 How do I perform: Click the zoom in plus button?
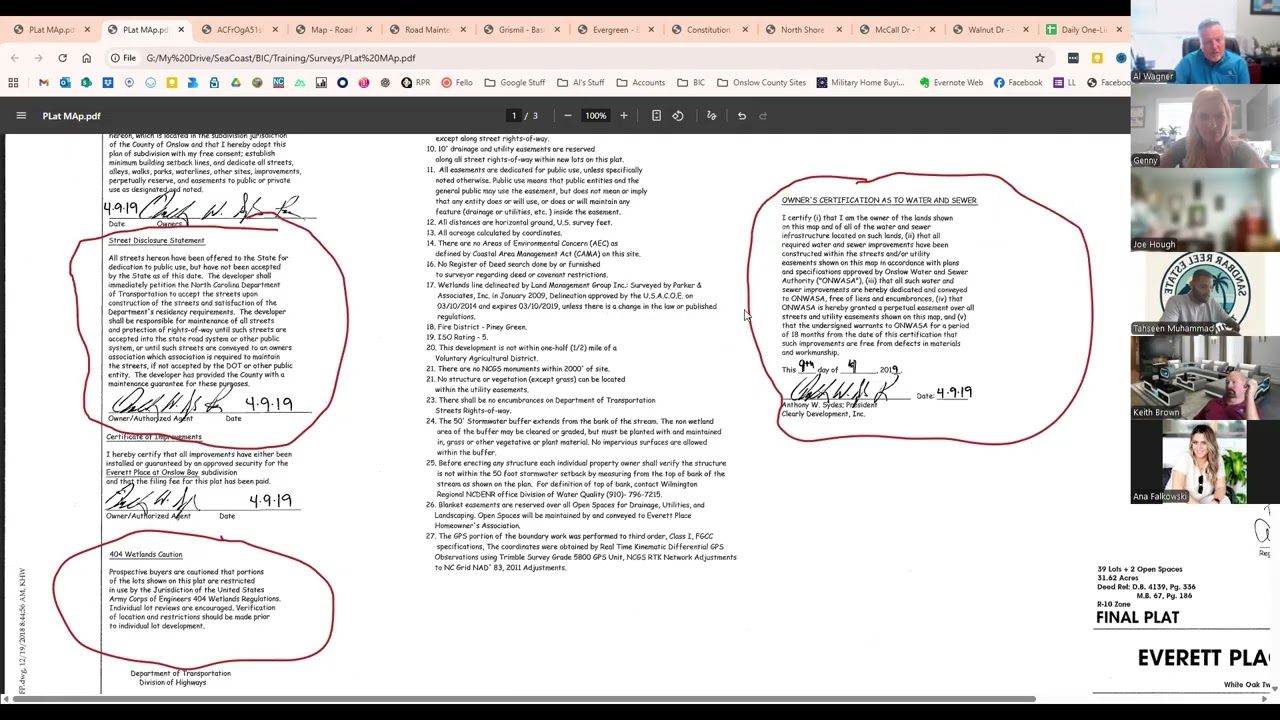click(623, 116)
